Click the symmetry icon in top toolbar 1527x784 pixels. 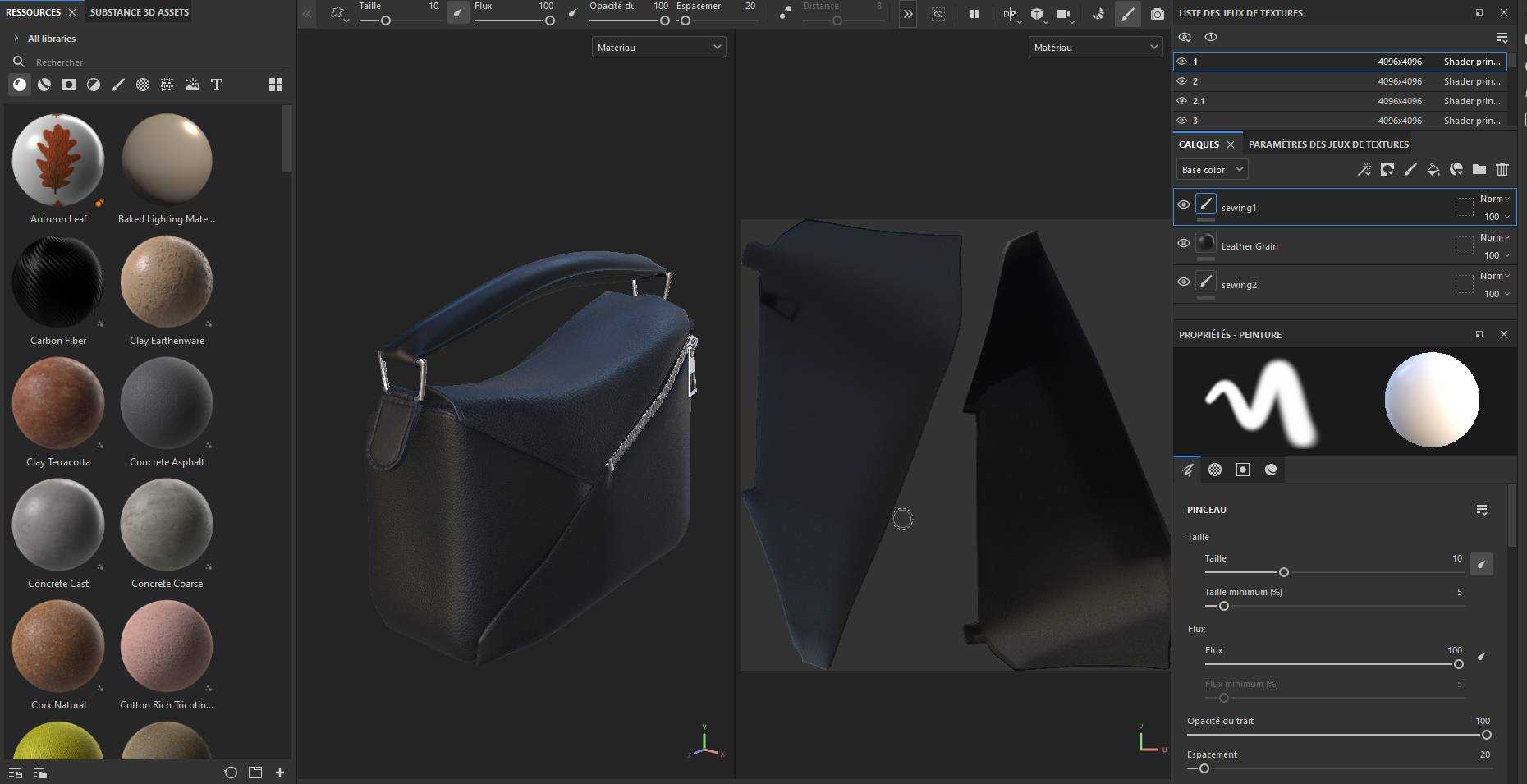pyautogui.click(x=1010, y=14)
